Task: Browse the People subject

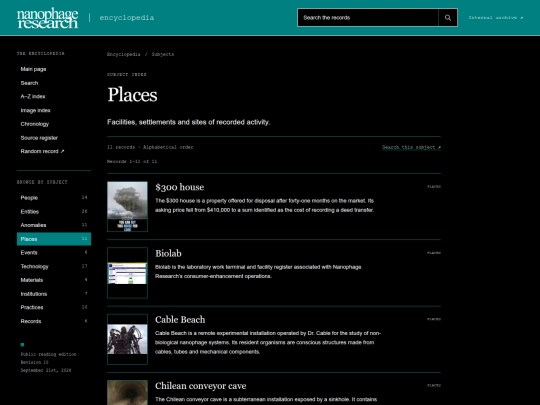Action: [54, 198]
